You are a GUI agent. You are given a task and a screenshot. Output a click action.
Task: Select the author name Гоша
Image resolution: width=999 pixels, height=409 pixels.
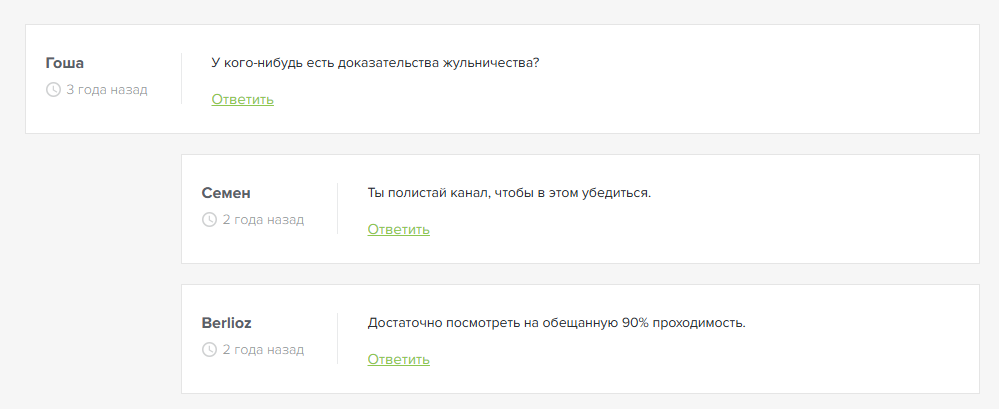tap(65, 64)
